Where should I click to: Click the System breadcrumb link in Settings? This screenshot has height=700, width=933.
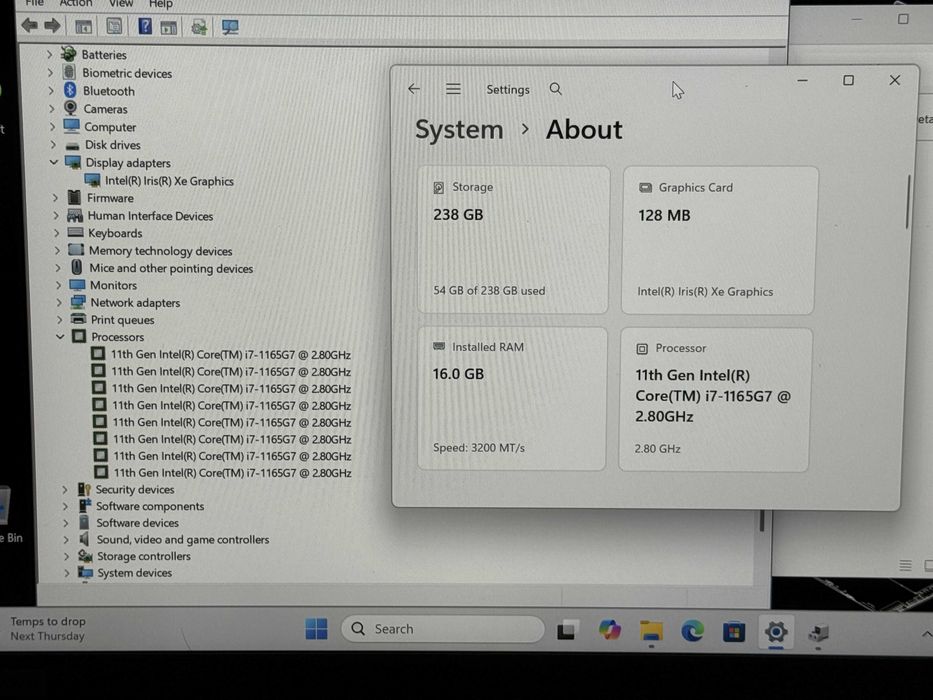(x=459, y=129)
